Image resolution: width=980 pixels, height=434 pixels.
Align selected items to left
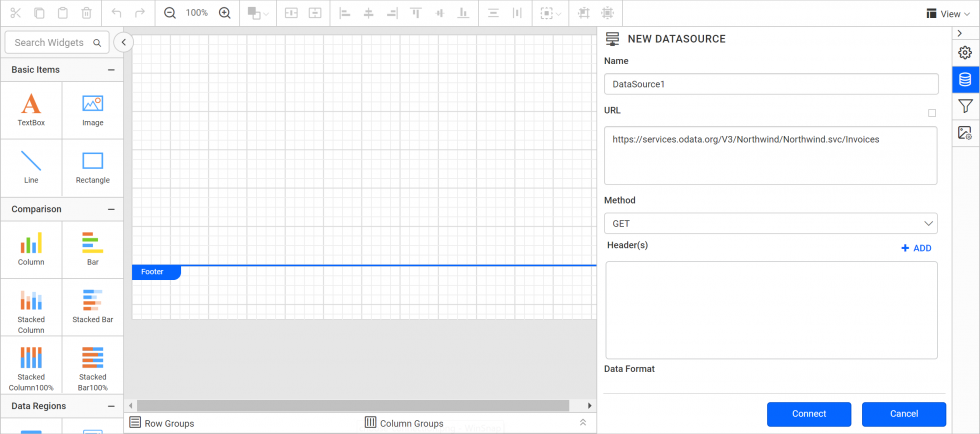pos(344,13)
